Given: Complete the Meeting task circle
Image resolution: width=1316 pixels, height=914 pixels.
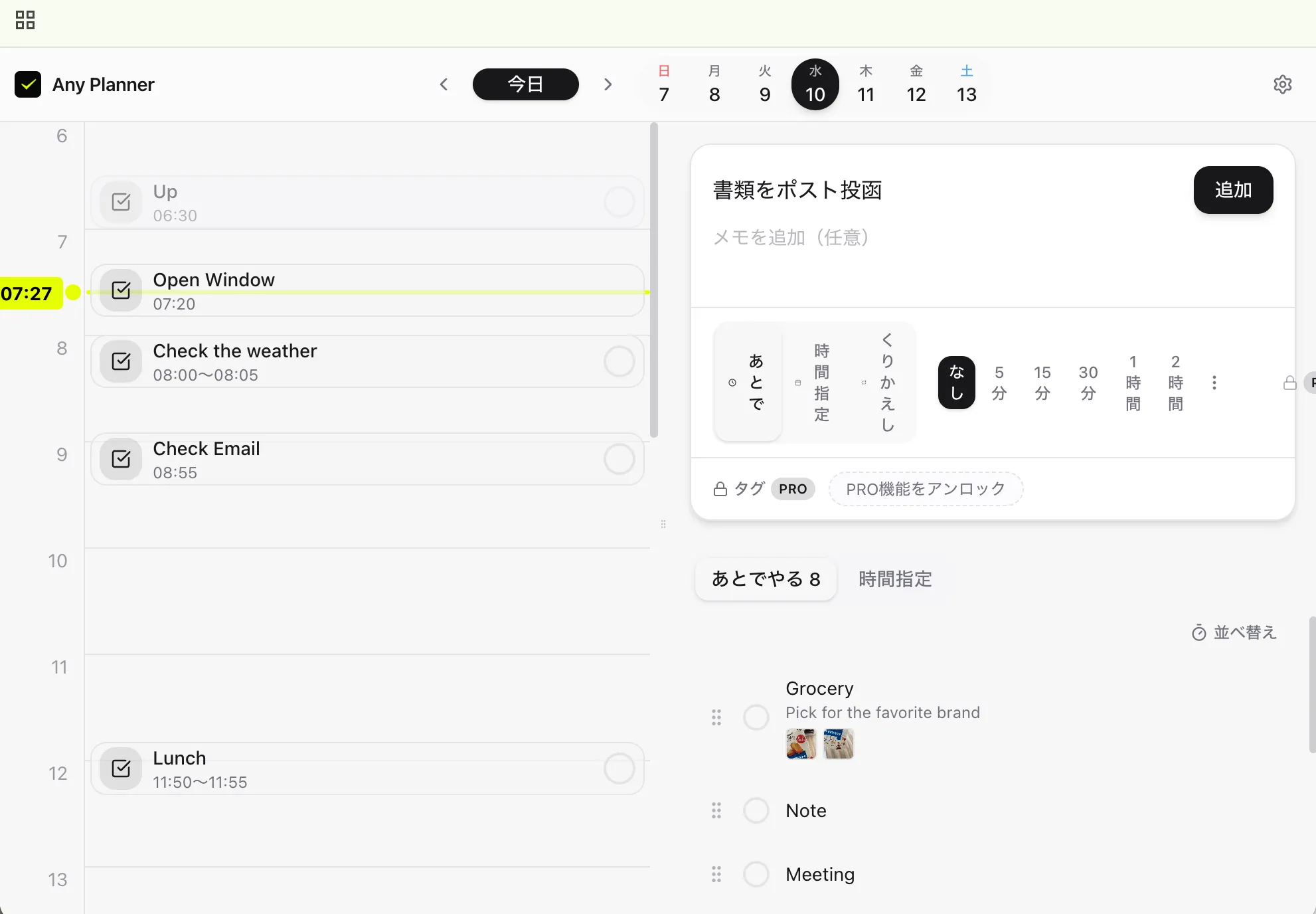Looking at the screenshot, I should [756, 874].
